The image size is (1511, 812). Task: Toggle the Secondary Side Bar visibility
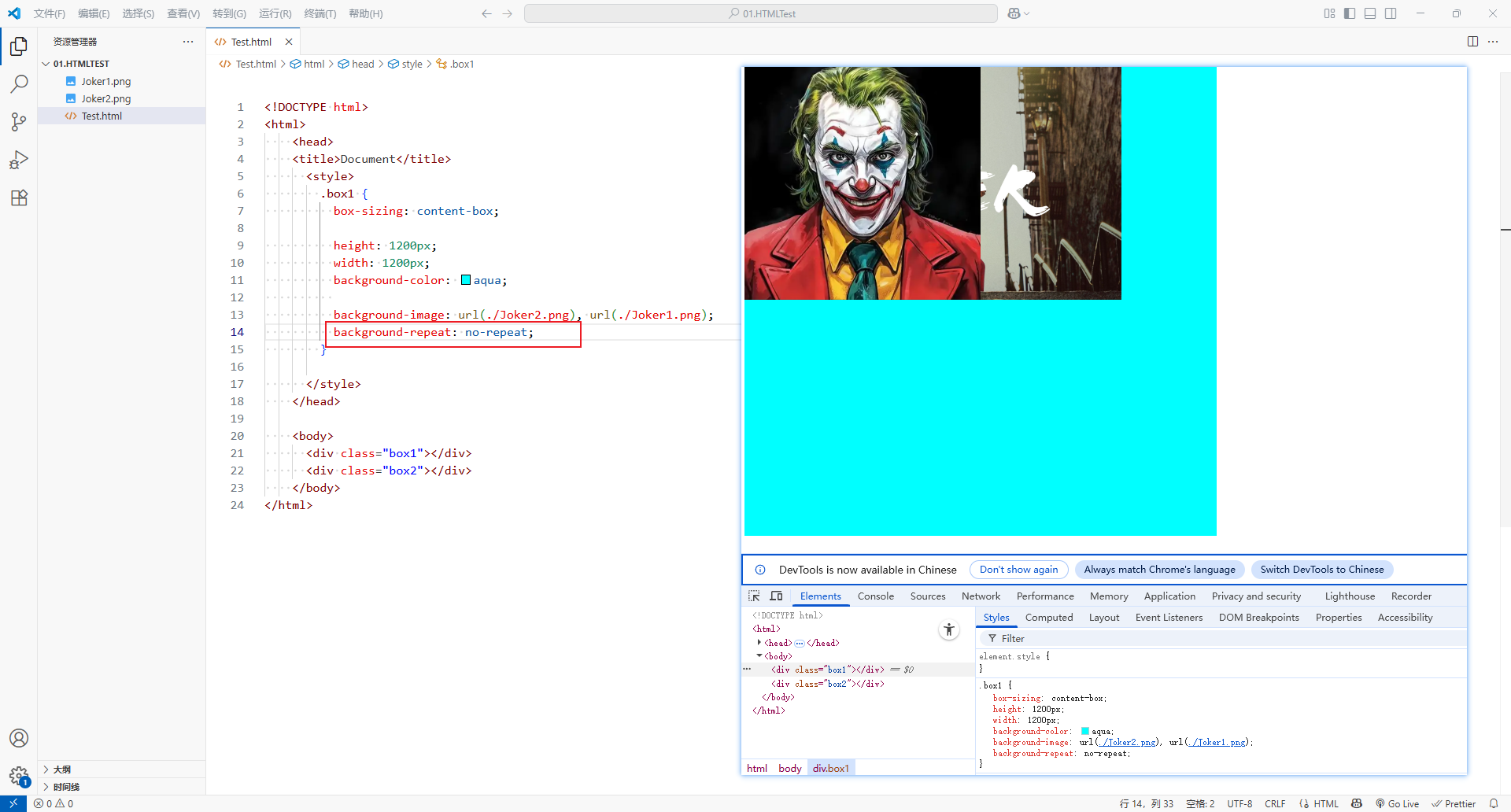1391,13
